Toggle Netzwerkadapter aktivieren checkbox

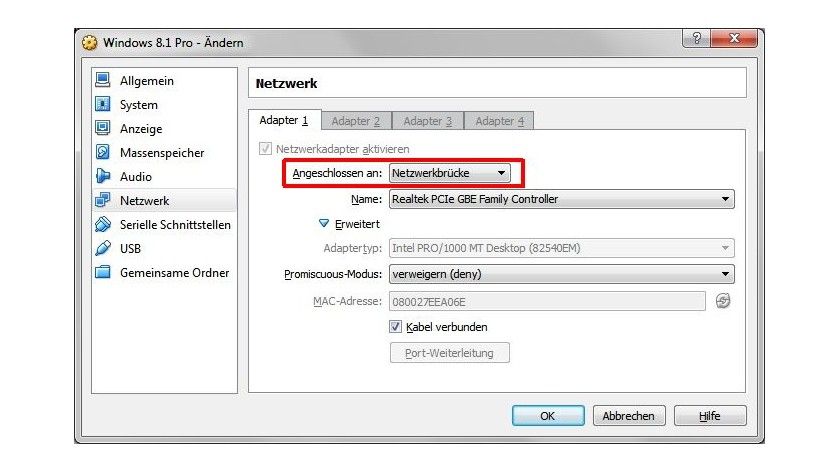pyautogui.click(x=265, y=148)
